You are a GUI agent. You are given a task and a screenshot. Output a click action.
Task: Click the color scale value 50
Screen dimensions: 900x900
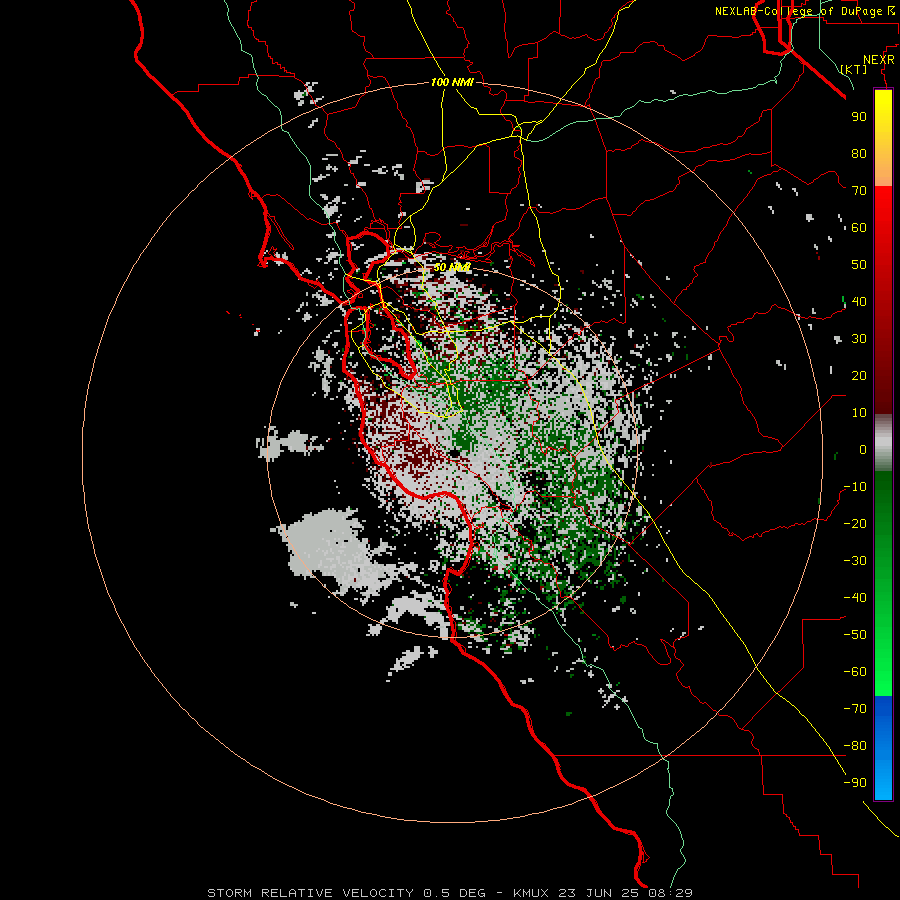[859, 265]
